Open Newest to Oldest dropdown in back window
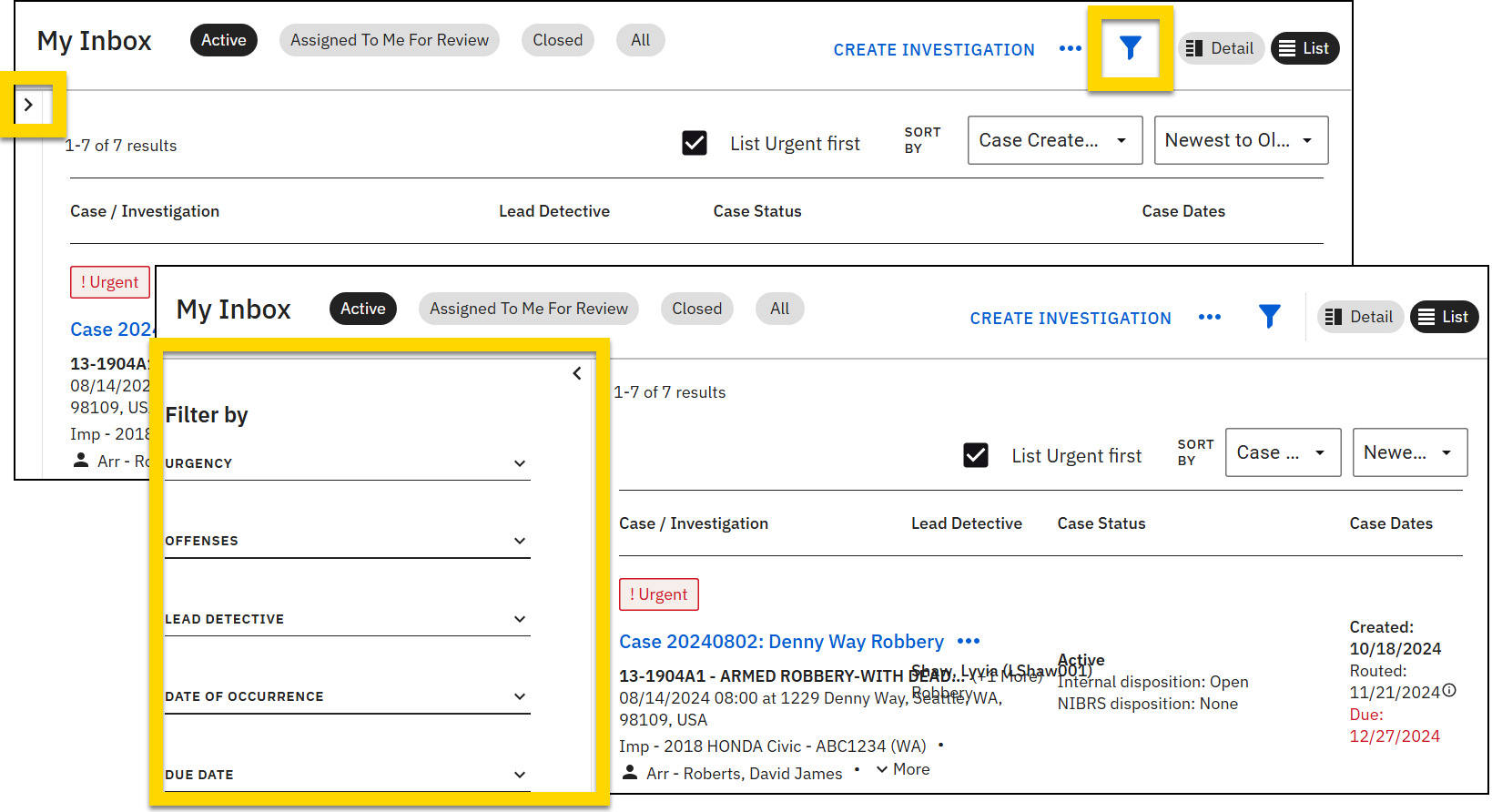 (1241, 140)
